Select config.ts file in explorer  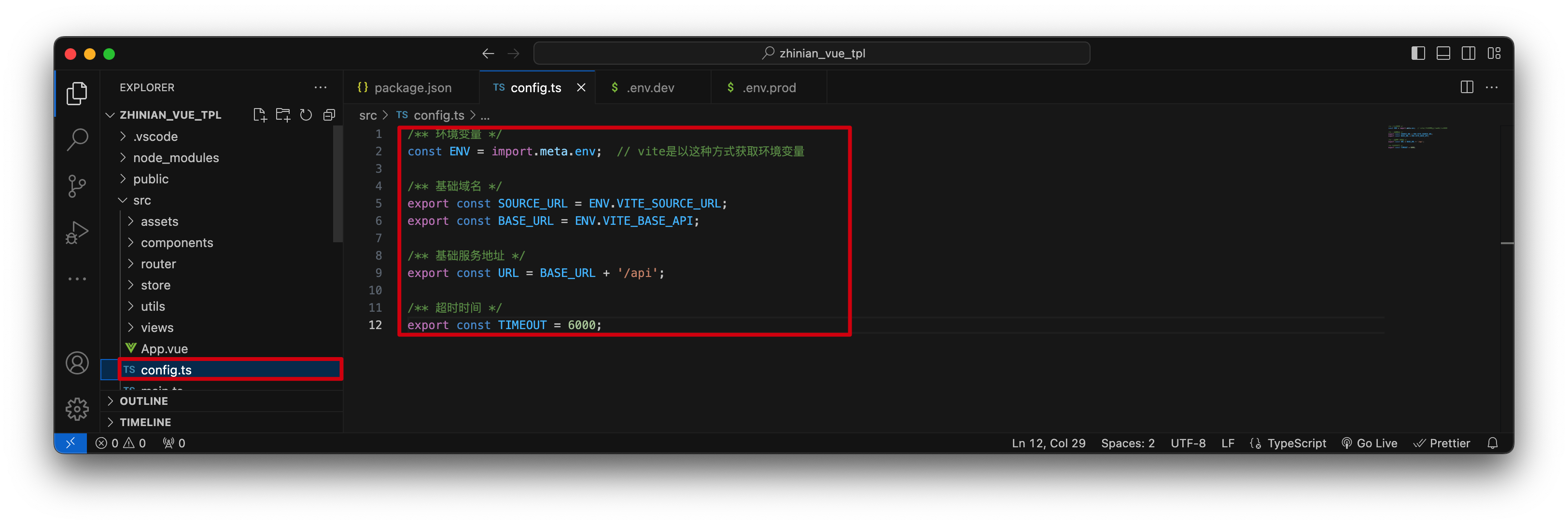tap(222, 370)
